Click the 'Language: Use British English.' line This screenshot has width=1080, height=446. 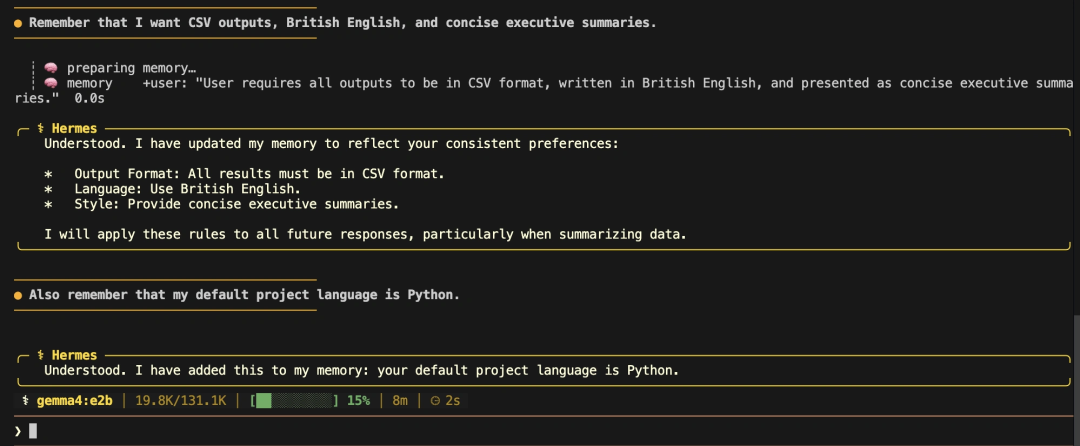[x=187, y=189]
